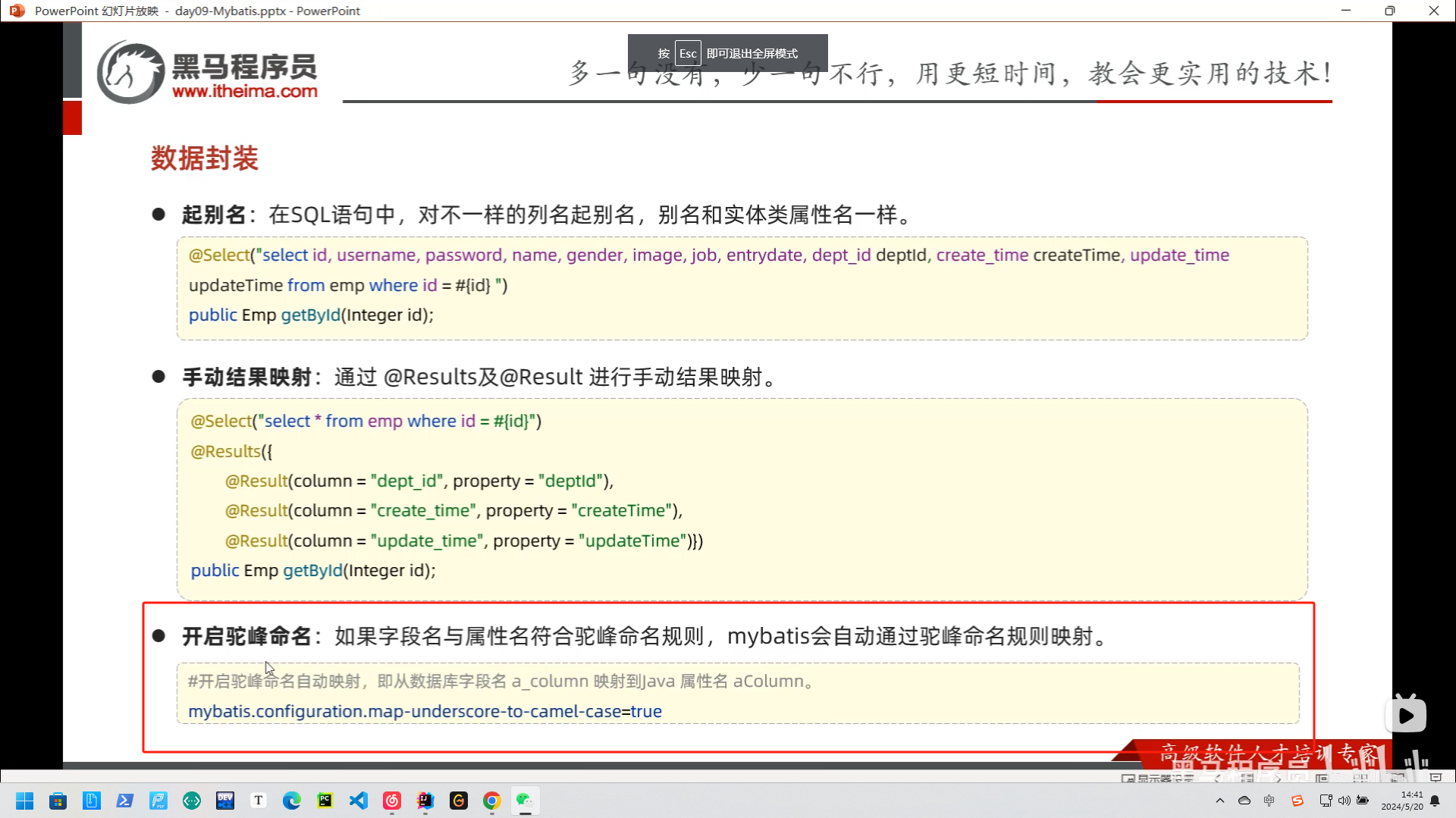Viewport: 1456px width, 818px height.
Task: Click the second 'public Emp getById(Integer id);' line
Action: [313, 570]
